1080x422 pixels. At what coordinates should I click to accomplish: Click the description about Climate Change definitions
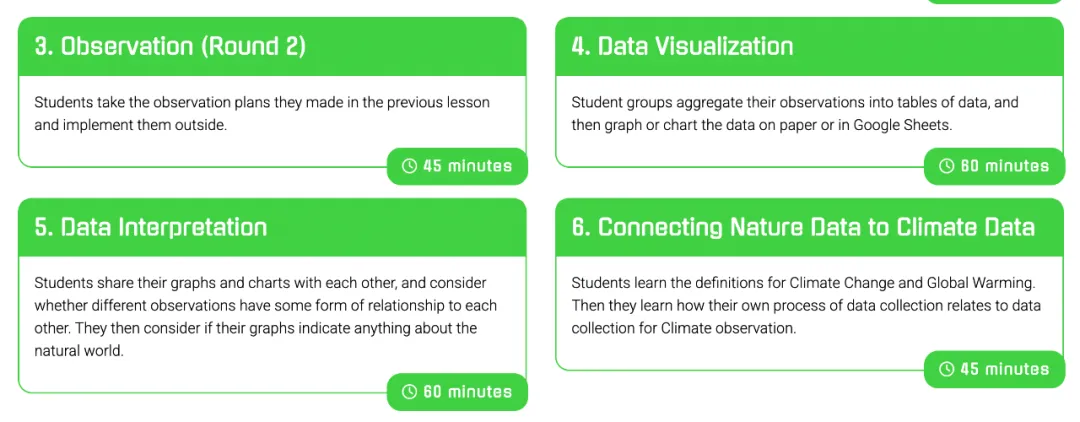806,306
